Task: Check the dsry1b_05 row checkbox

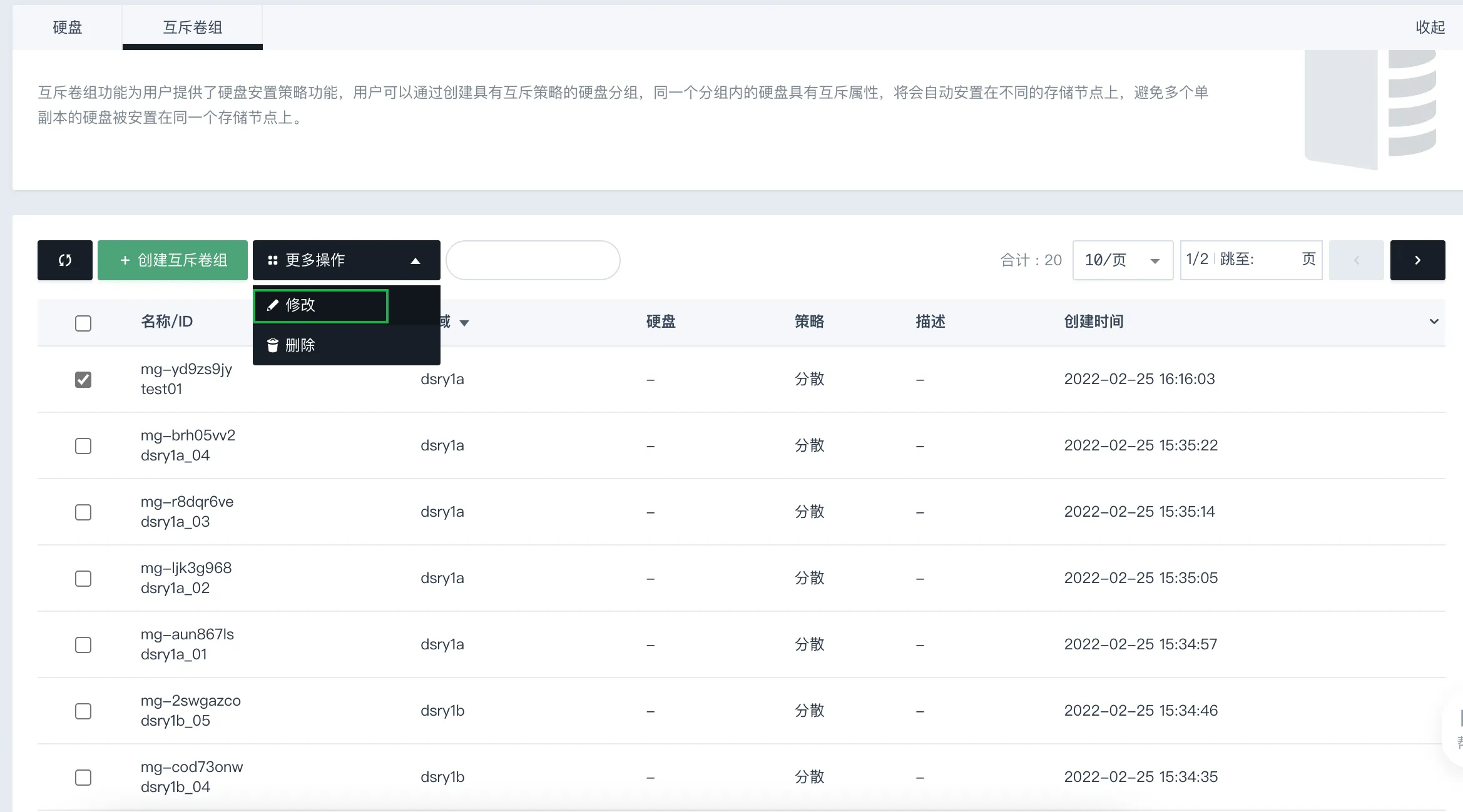Action: point(83,711)
